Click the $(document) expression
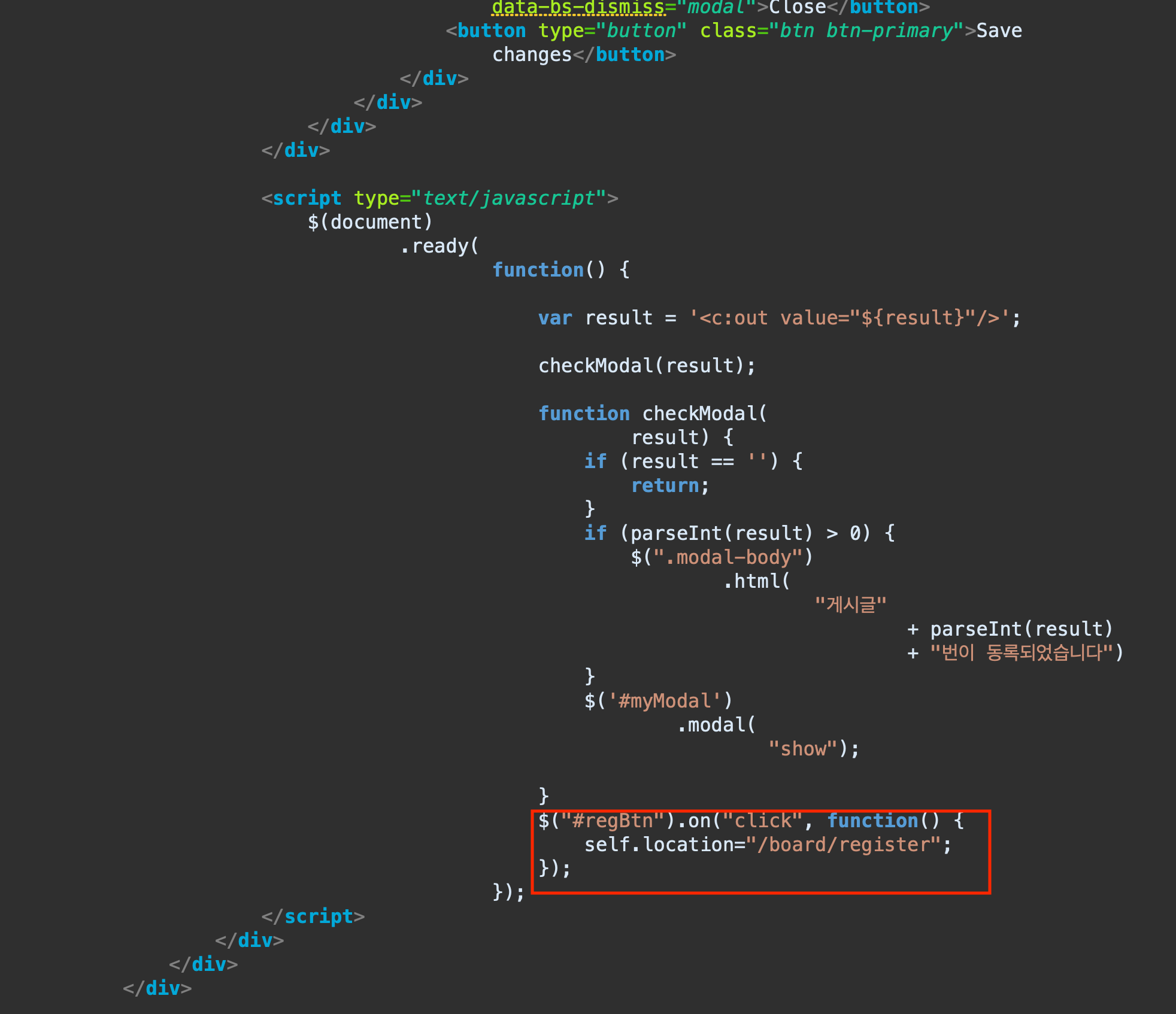This screenshot has width=1176, height=1014. (x=369, y=222)
